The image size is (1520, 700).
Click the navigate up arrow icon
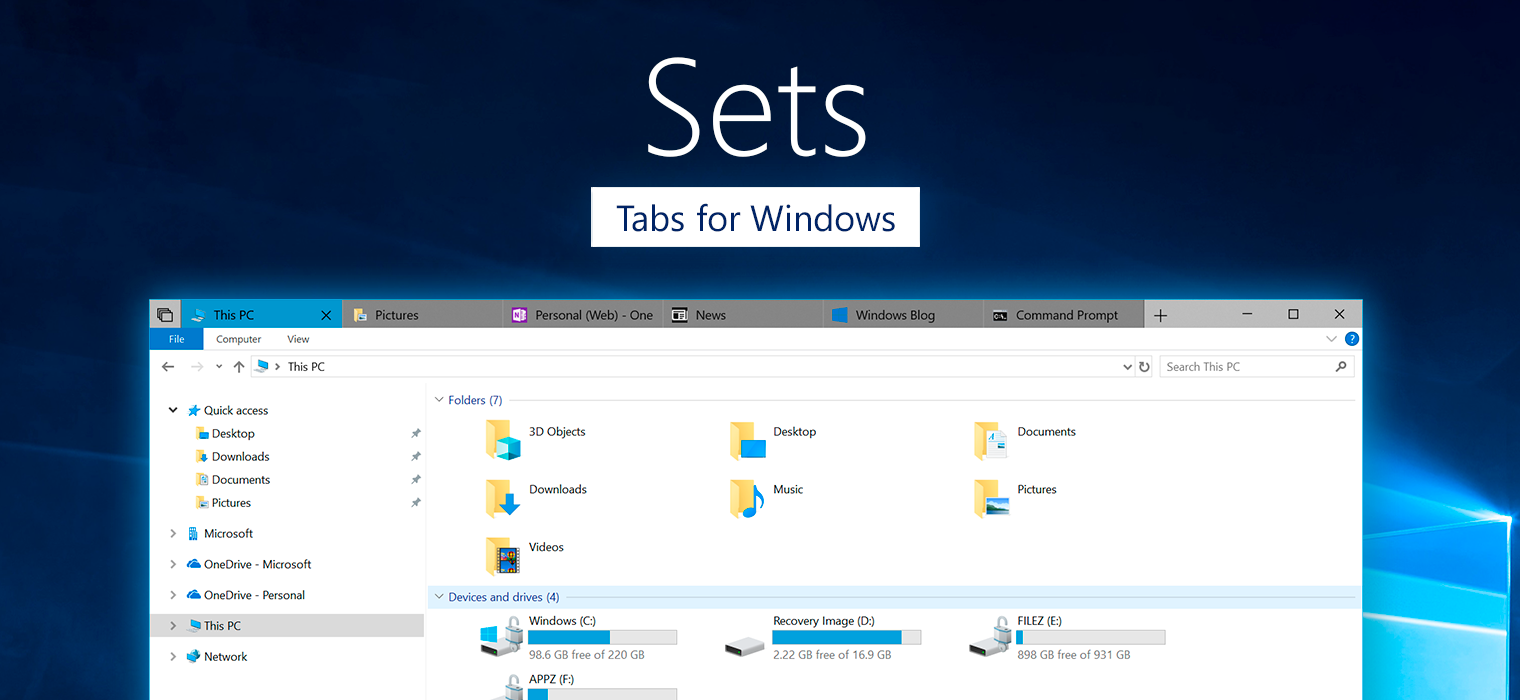[x=239, y=366]
